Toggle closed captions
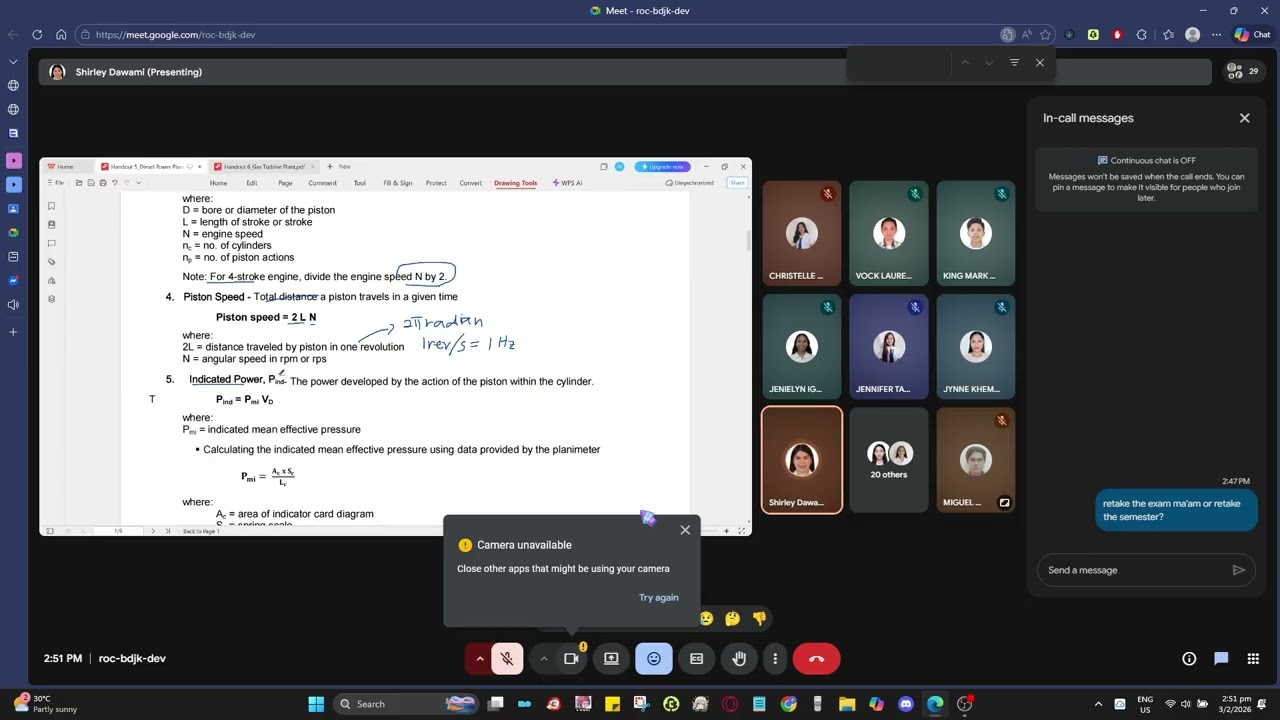This screenshot has height=720, width=1280. [x=697, y=659]
